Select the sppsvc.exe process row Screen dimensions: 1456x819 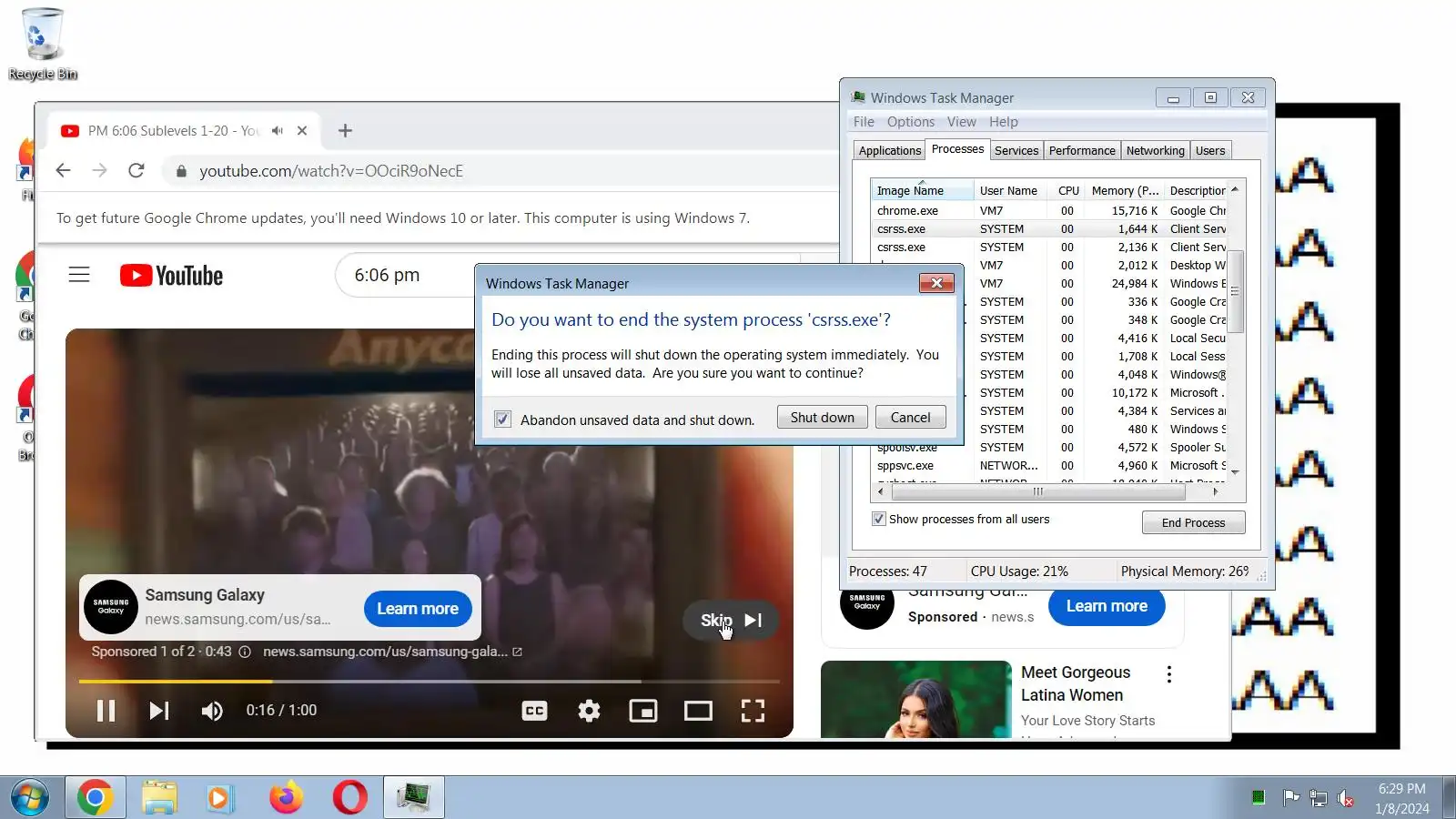(1050, 466)
